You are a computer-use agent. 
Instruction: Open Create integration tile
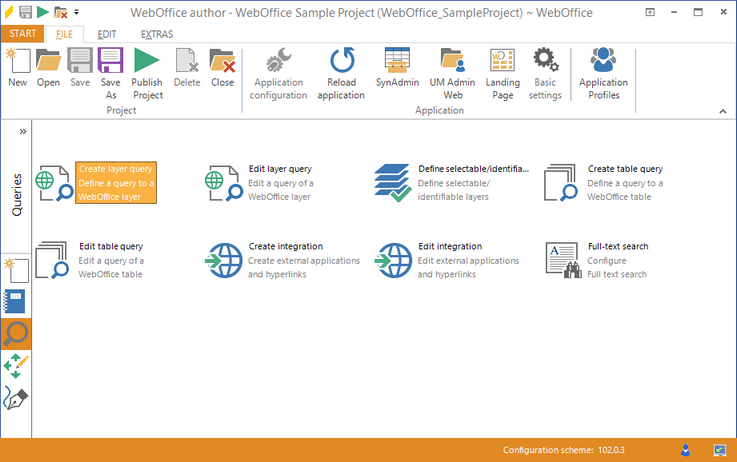(282, 260)
